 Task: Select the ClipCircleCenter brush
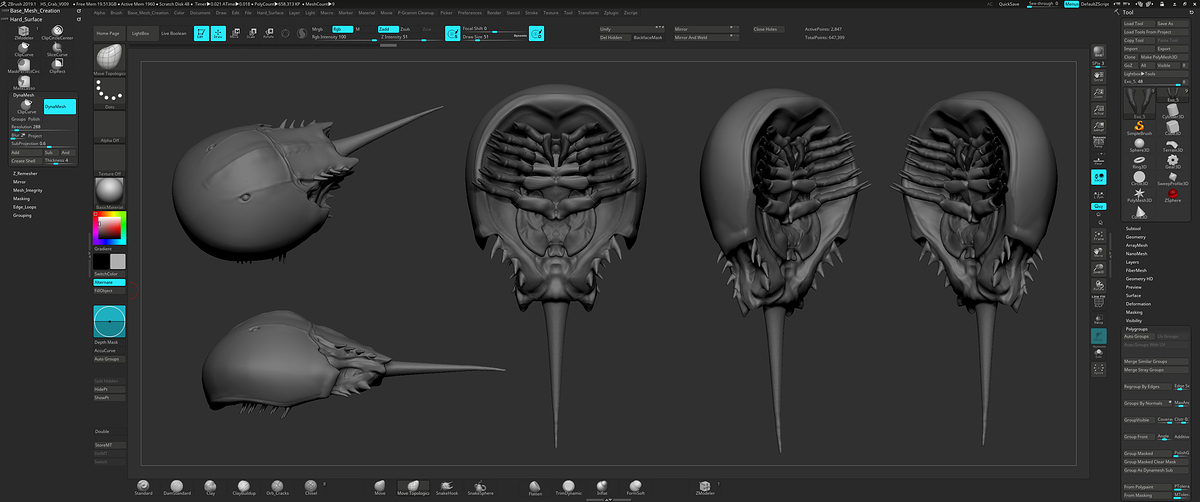(x=58, y=31)
